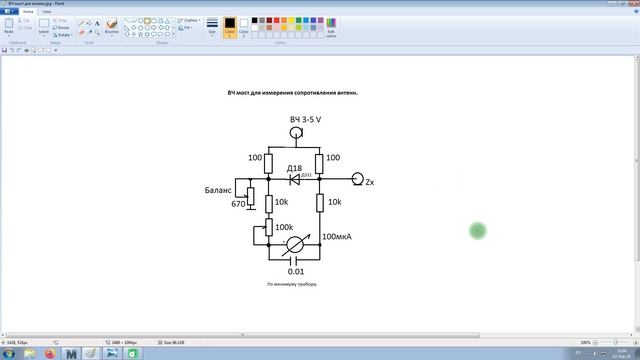This screenshot has height=360, width=640.
Task: Open Customize Quick Access Toolbar arrow
Action: point(56,50)
